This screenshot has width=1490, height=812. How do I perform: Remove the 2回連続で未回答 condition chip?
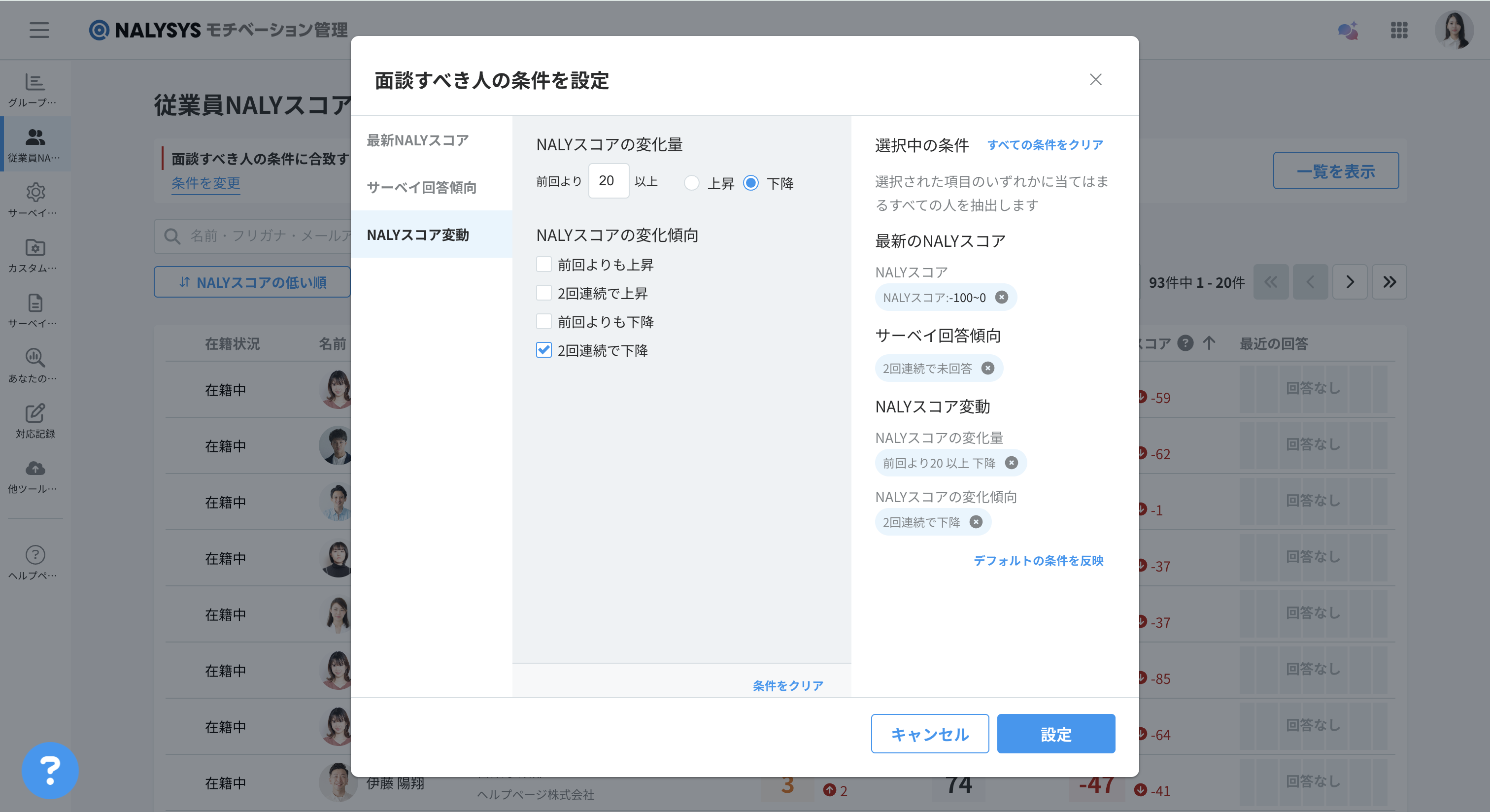(988, 369)
